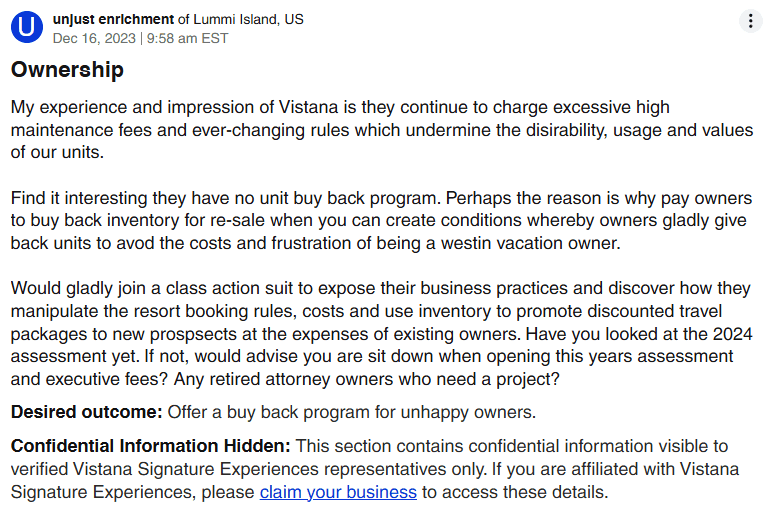Viewport: 775px width, 513px height.
Task: Follow the "claim your business" link
Action: [x=338, y=492]
